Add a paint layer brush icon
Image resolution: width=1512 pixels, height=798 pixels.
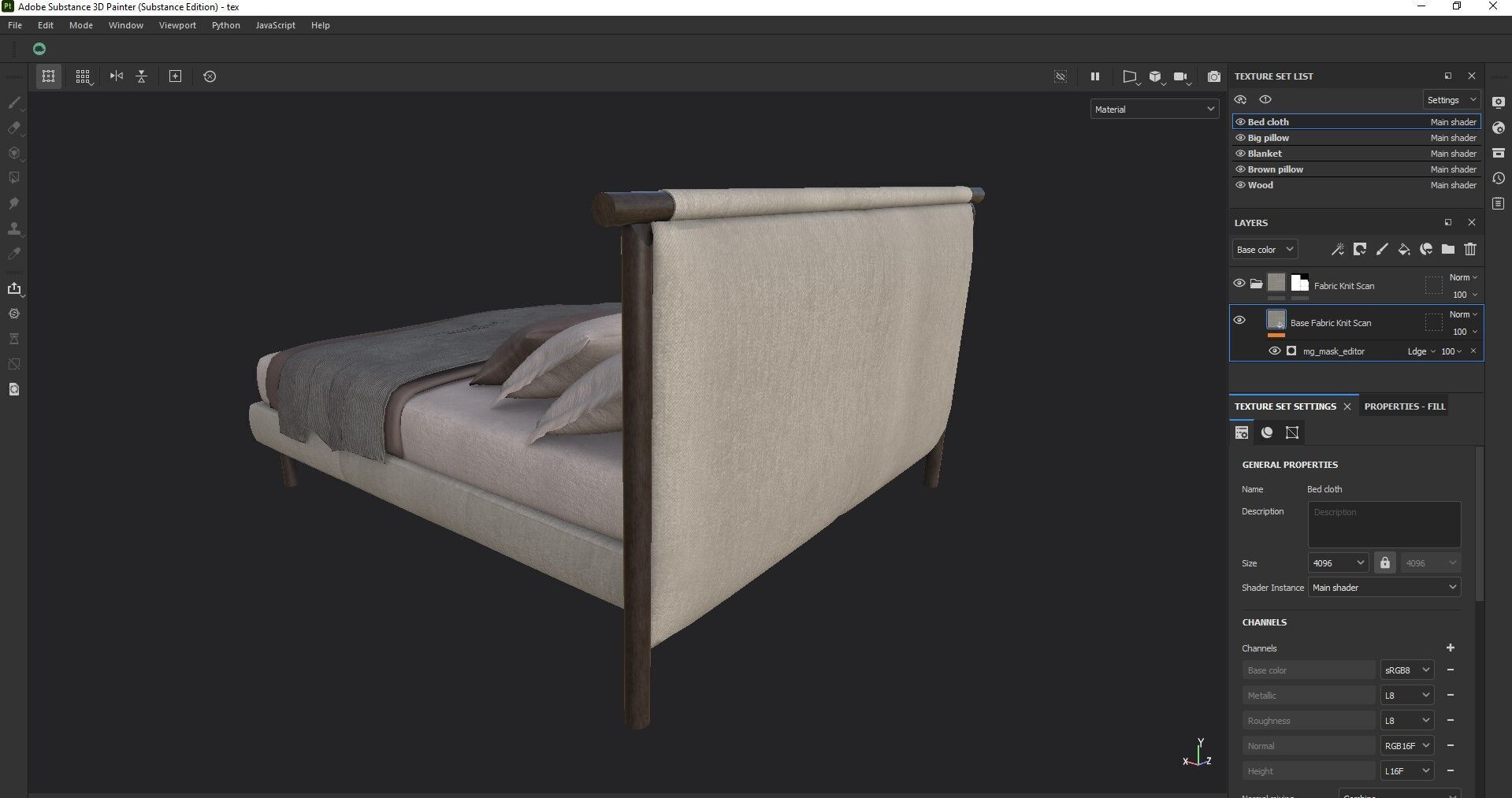(x=1382, y=250)
